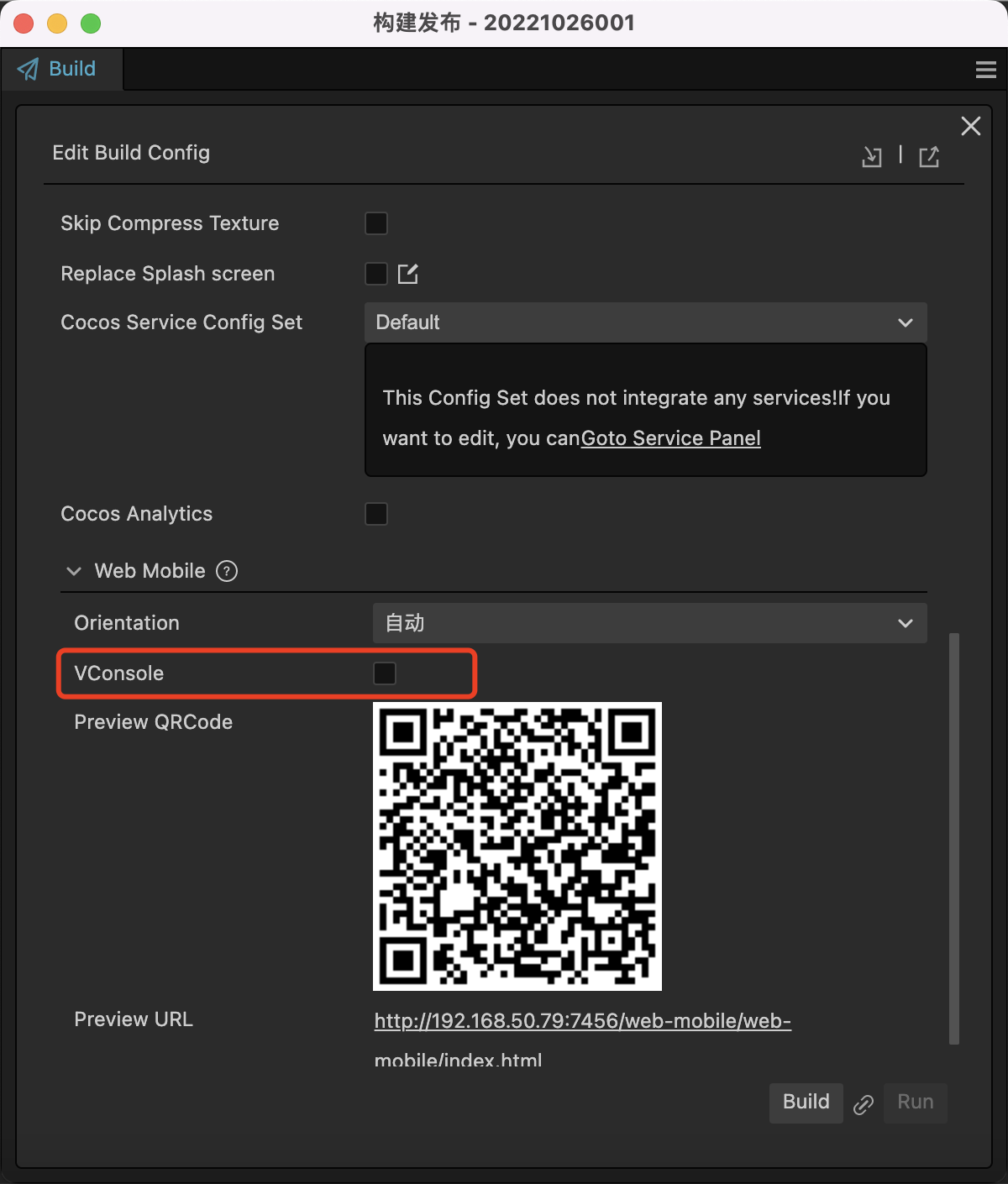The height and width of the screenshot is (1184, 1008).
Task: Close the Edit Build Config panel
Action: (x=971, y=126)
